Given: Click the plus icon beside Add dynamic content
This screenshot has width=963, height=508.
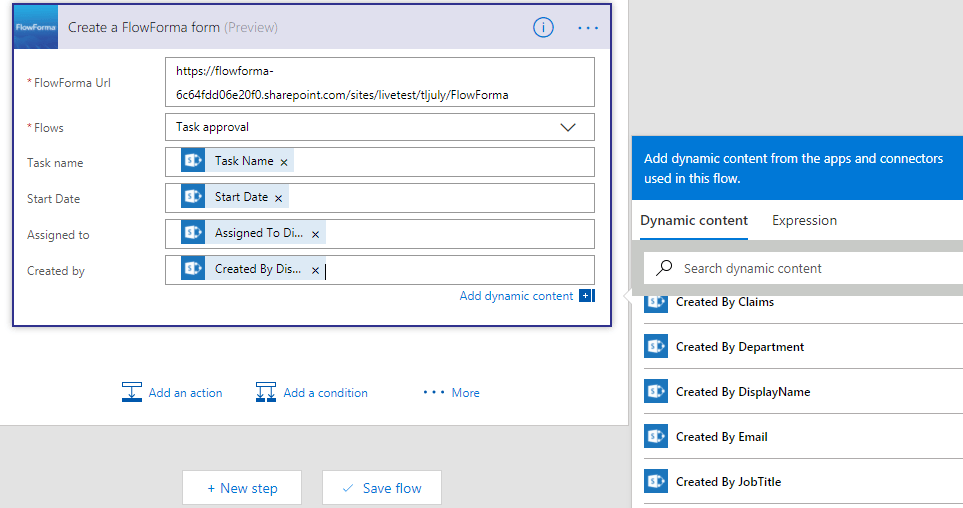Looking at the screenshot, I should pos(587,296).
